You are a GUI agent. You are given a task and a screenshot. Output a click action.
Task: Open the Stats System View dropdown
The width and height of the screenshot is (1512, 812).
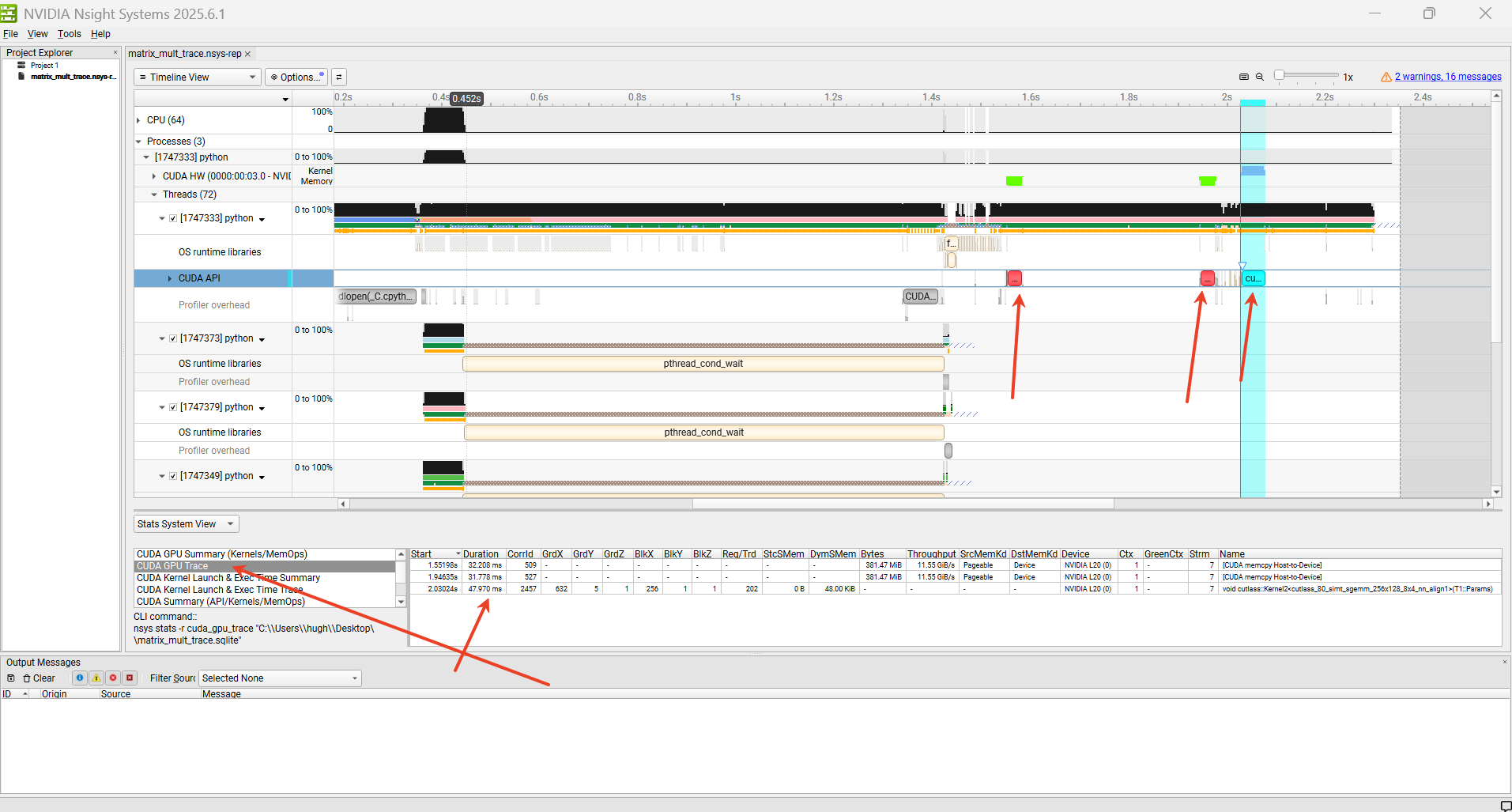pos(187,523)
